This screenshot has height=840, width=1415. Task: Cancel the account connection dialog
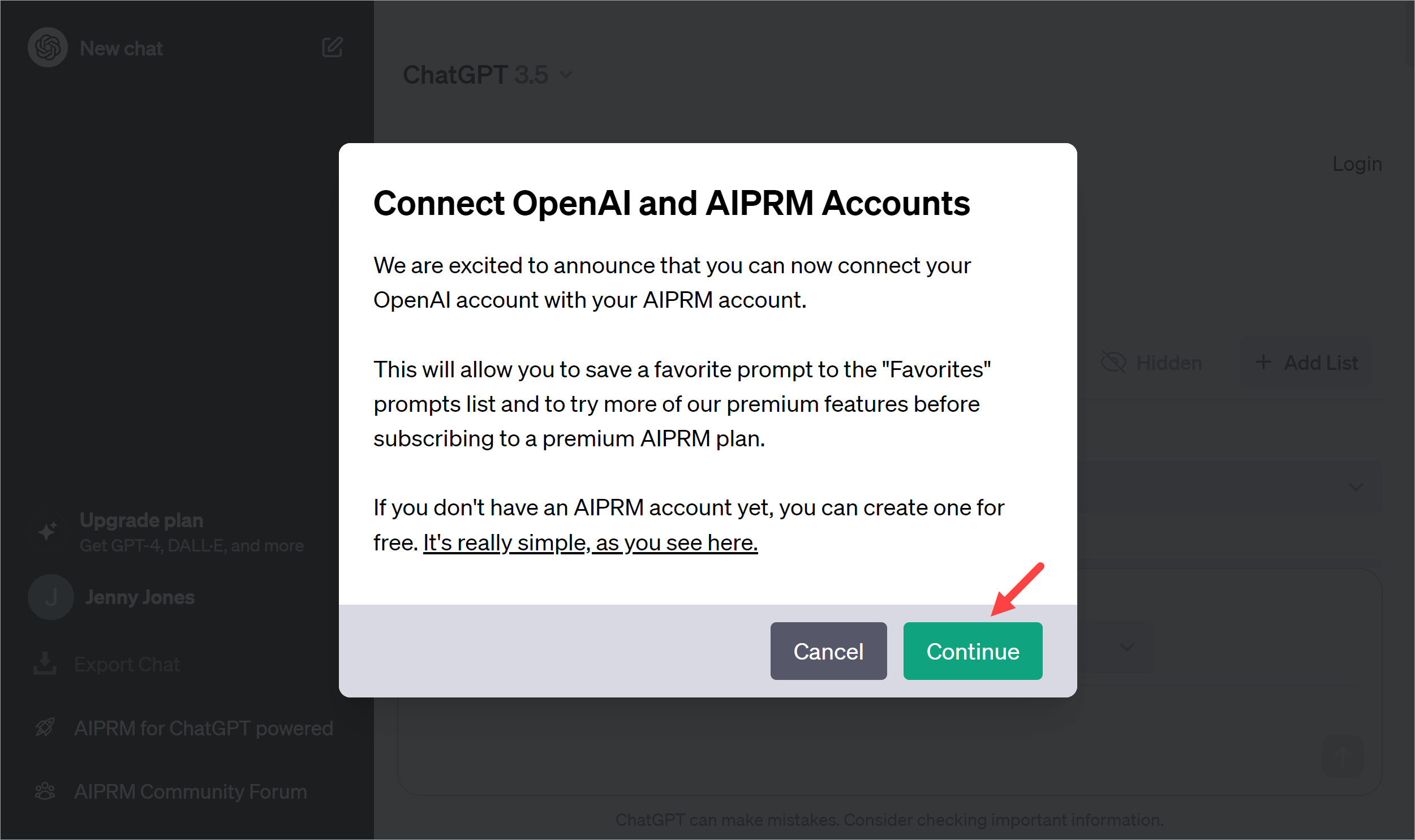(829, 651)
